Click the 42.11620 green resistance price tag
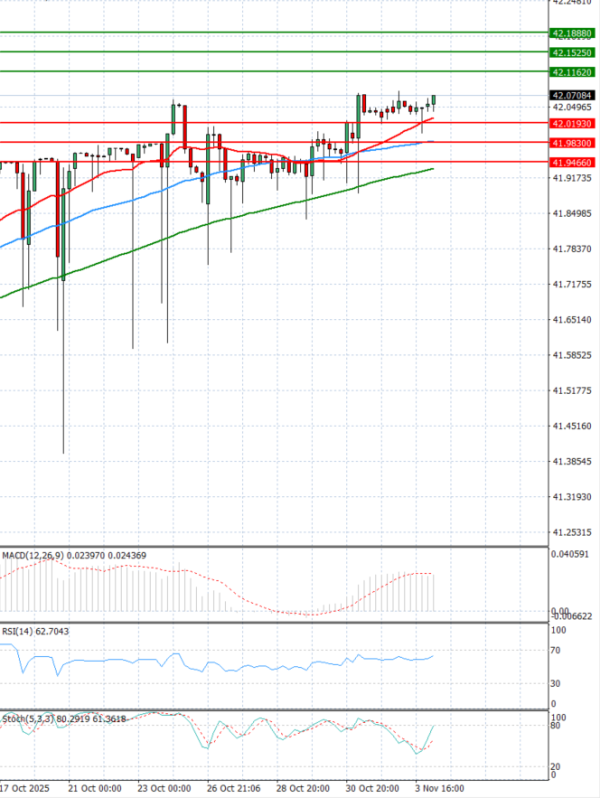 coord(572,73)
